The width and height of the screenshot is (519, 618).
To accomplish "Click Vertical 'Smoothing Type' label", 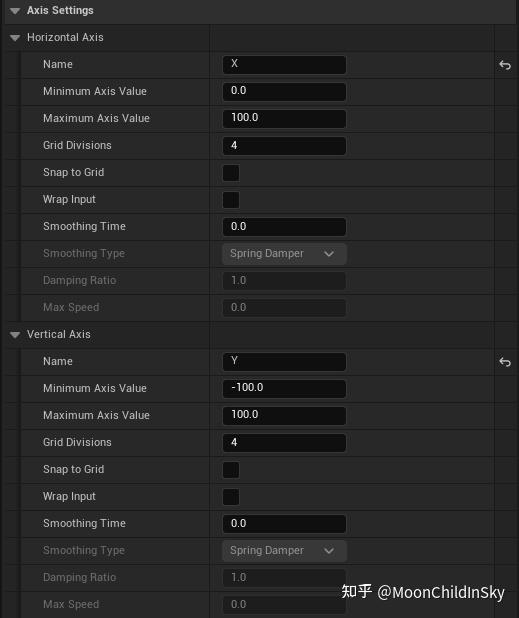I will [84, 550].
